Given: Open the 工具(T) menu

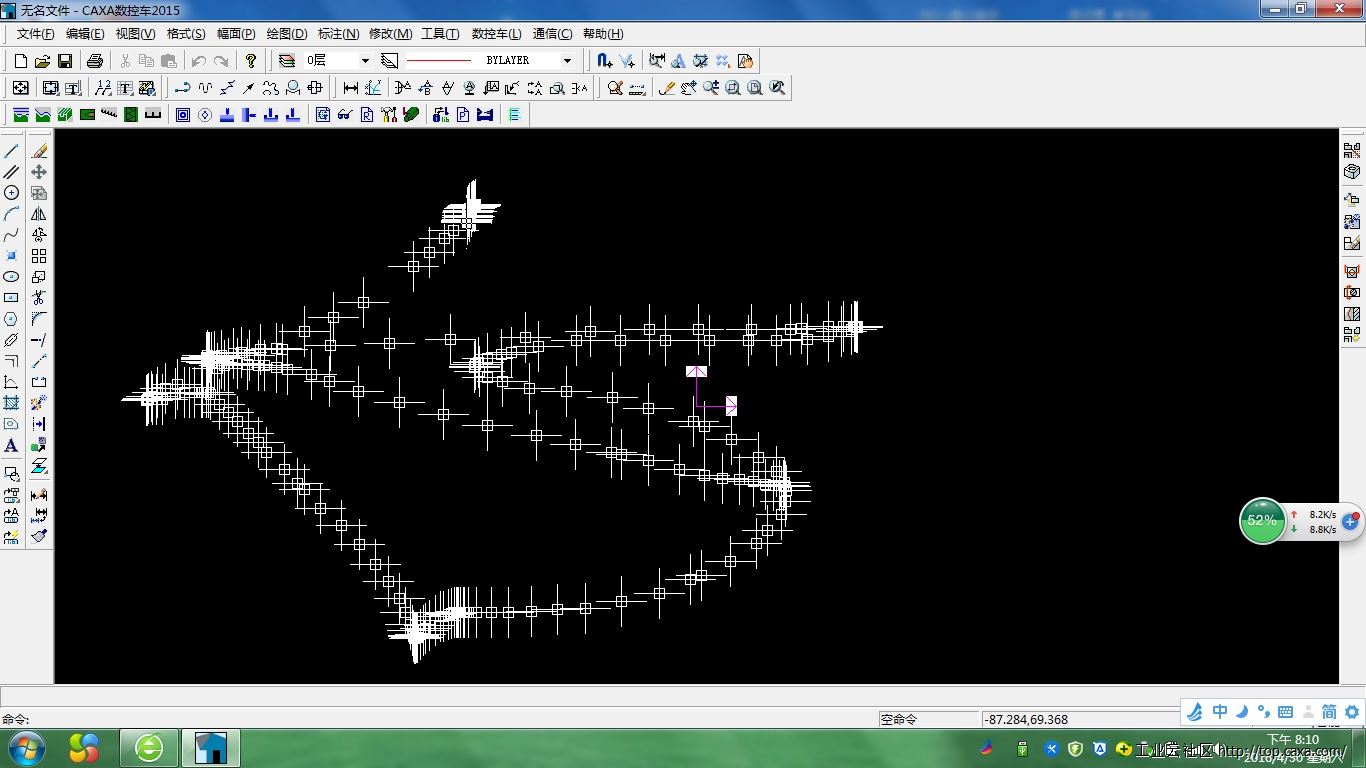Looking at the screenshot, I should click(x=440, y=34).
